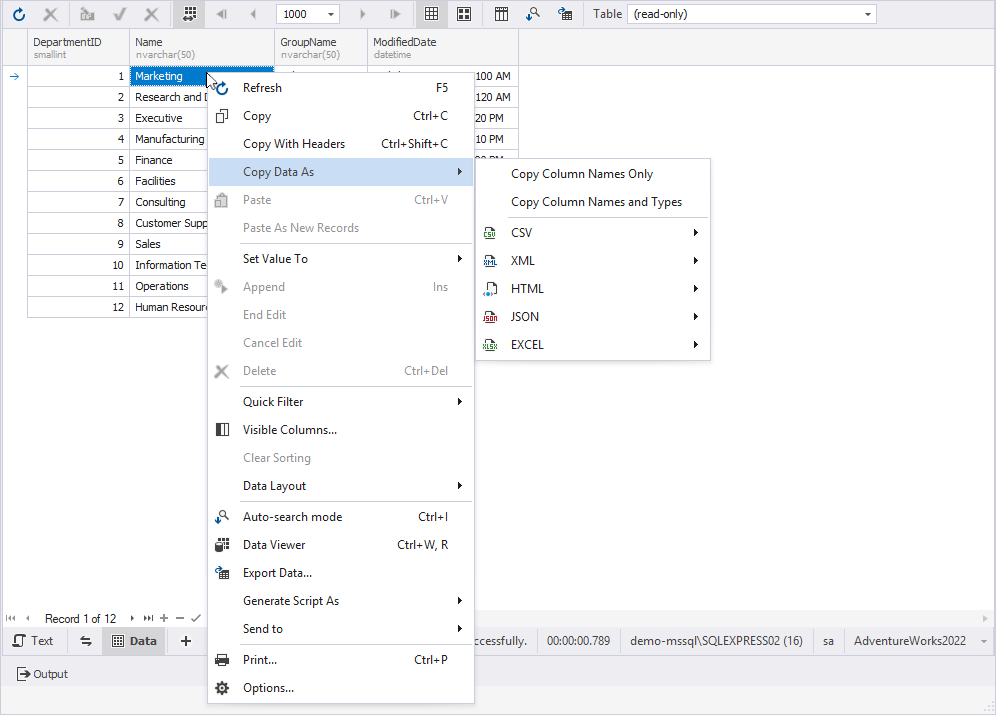Screen dimensions: 996x715
Task: Toggle the paginal mode toolbar button
Action: click(x=189, y=15)
